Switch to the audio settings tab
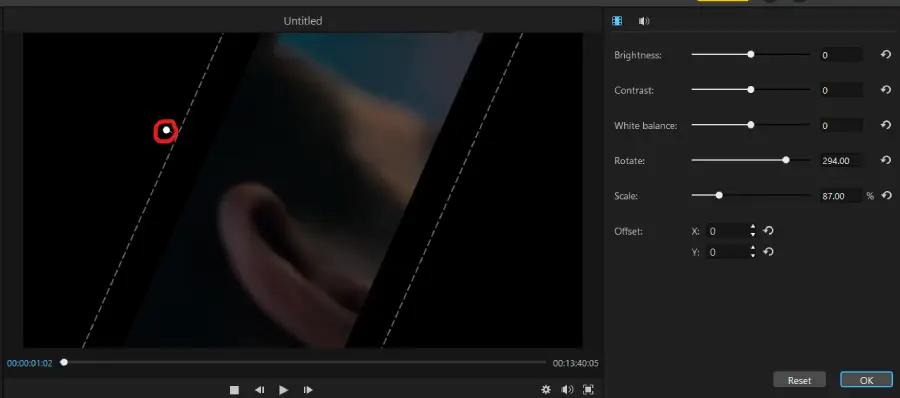This screenshot has width=900, height=398. pyautogui.click(x=644, y=21)
